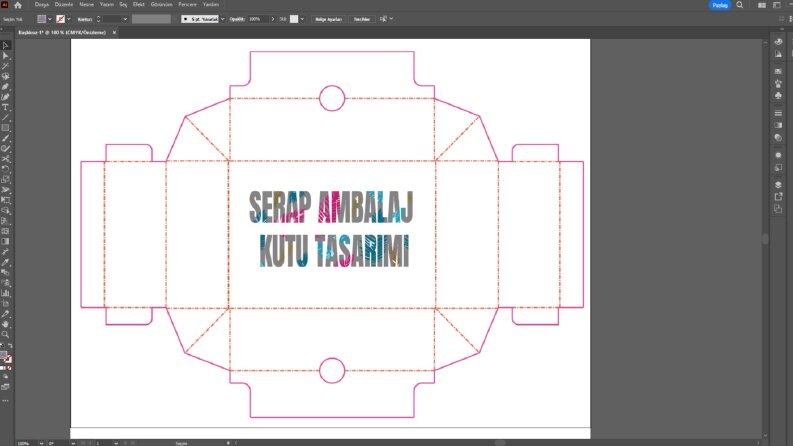Open the Swatches panel icon
Image resolution: width=793 pixels, height=446 pixels.
pyautogui.click(x=778, y=71)
